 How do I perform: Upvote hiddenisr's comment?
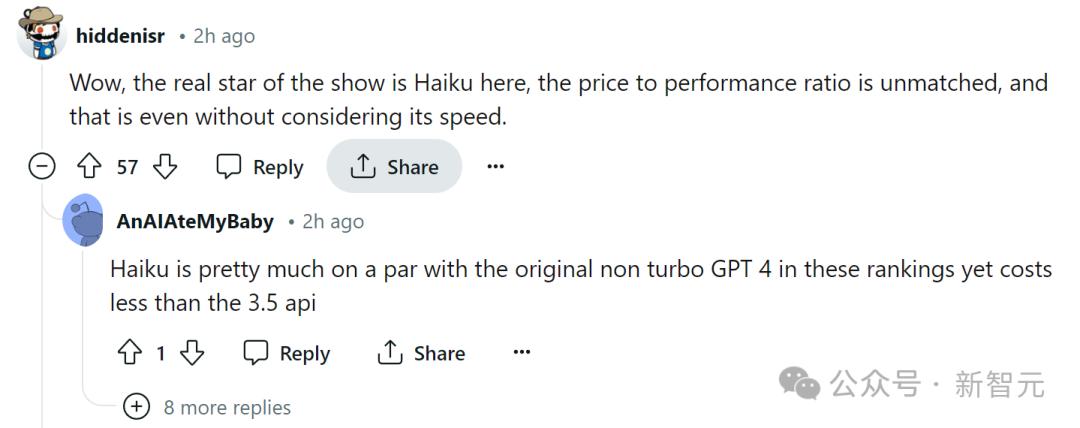tap(90, 167)
